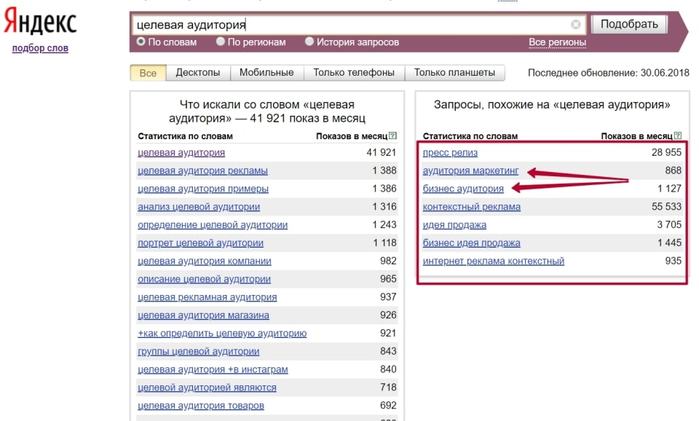Switch to the 'Десктопы' tab
The width and height of the screenshot is (699, 421).
click(198, 73)
